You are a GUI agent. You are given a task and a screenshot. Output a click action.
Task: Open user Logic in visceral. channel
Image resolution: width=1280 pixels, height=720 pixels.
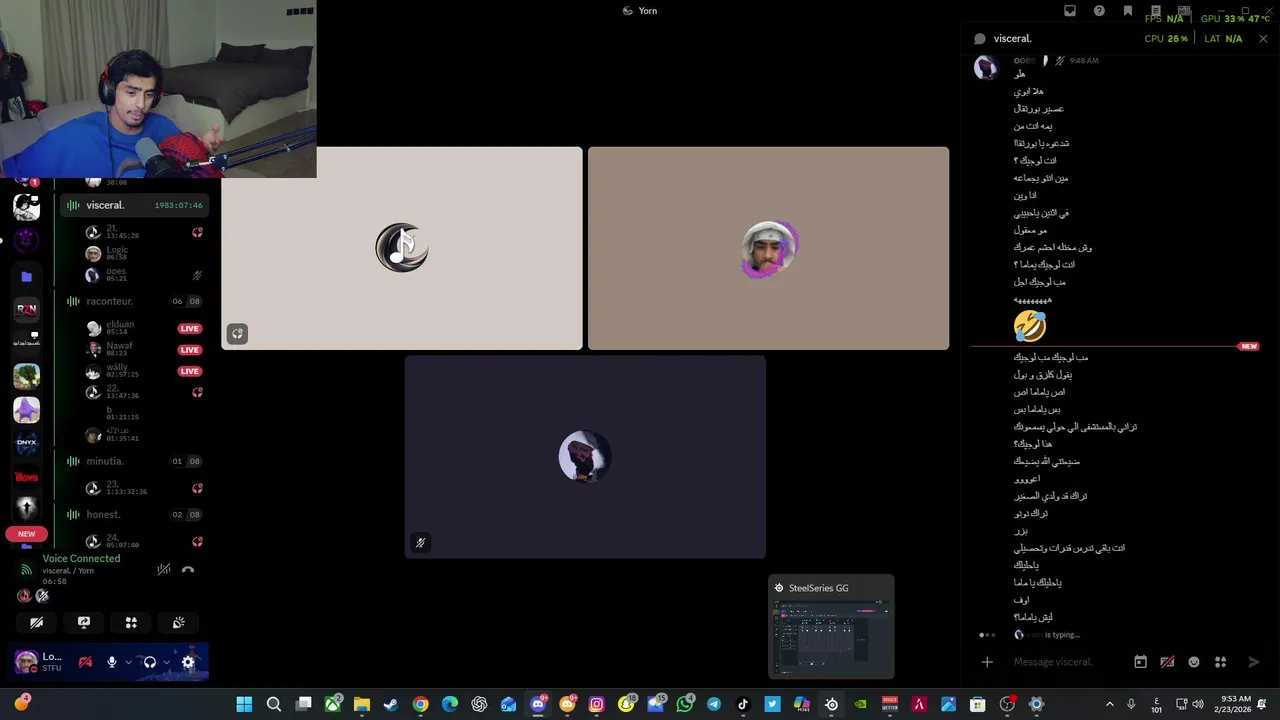pos(144,254)
